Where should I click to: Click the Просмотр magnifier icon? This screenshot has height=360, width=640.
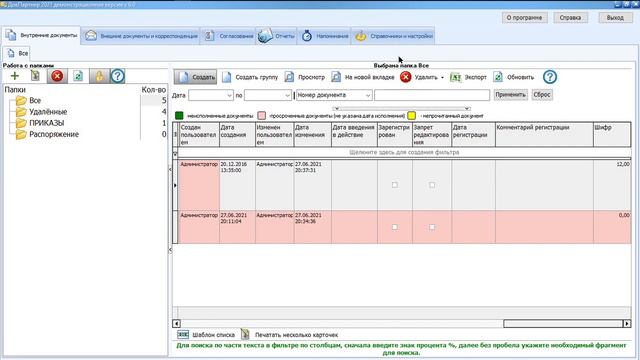coord(289,77)
